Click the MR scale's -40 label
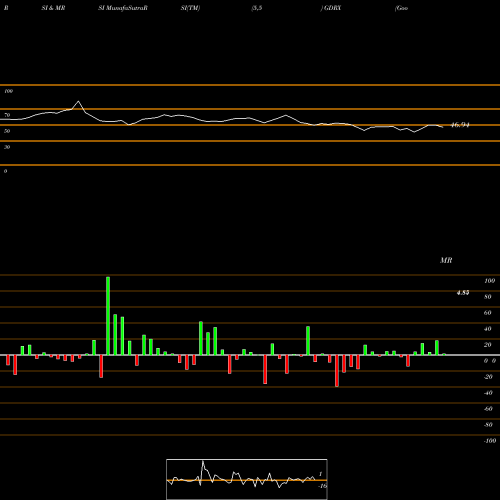The width and height of the screenshot is (500, 500). (x=488, y=393)
